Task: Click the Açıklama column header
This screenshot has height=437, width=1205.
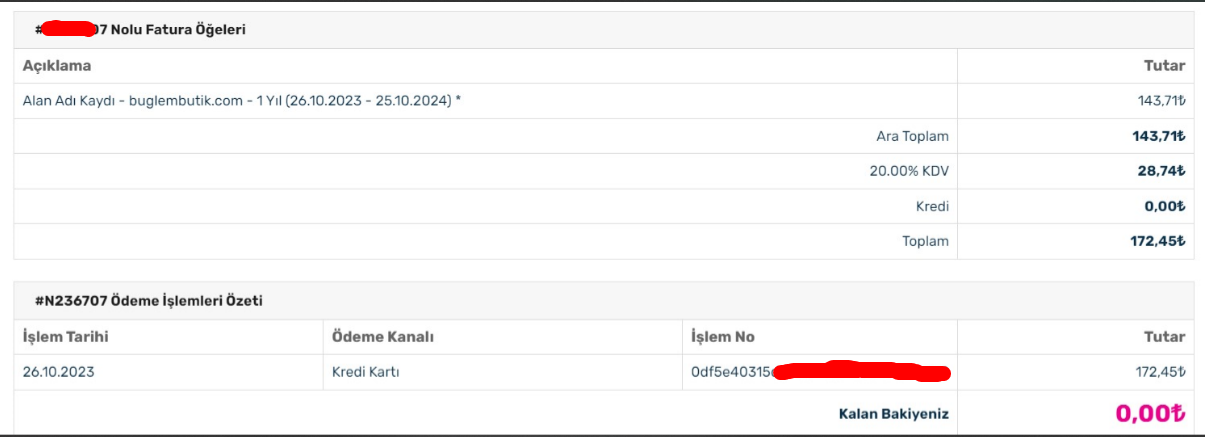Action: [57, 66]
